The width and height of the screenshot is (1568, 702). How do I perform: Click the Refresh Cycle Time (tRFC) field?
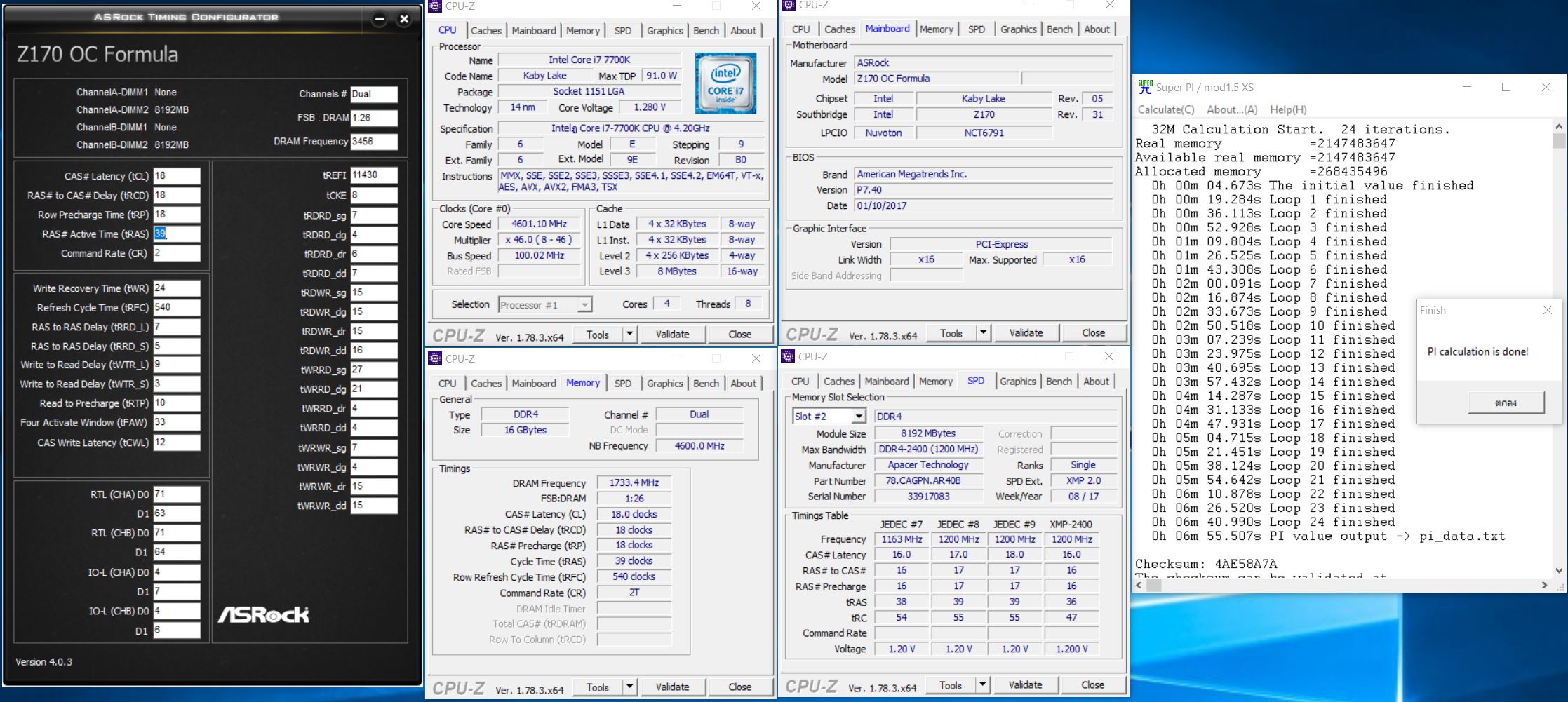point(176,307)
